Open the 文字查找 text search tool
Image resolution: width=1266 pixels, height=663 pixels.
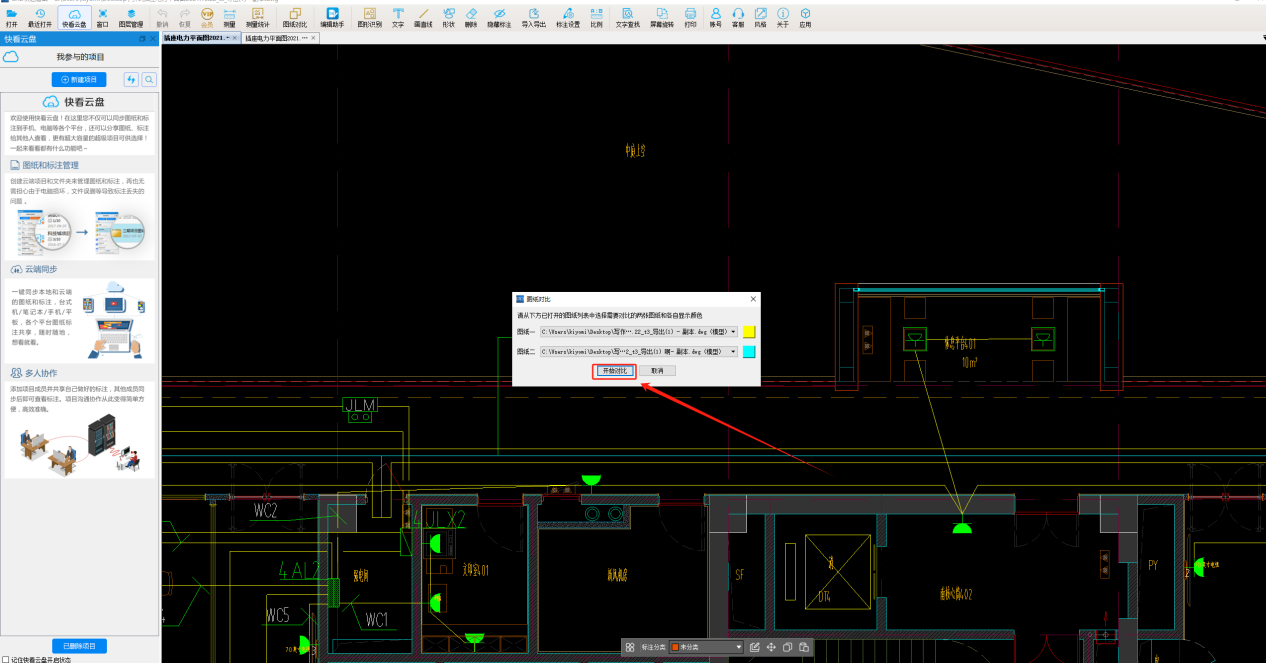(628, 16)
